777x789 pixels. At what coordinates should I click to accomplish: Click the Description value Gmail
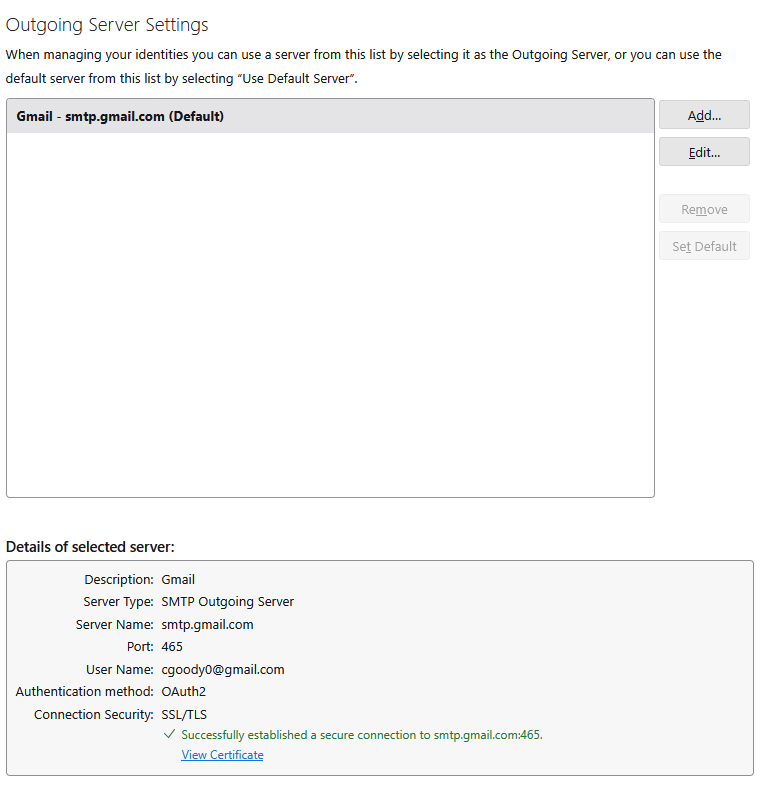pyautogui.click(x=178, y=579)
